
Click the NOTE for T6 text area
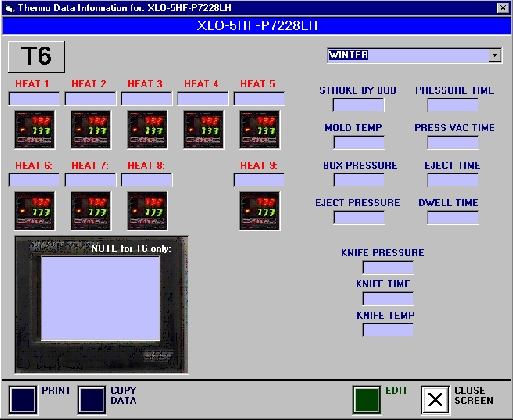(x=100, y=298)
